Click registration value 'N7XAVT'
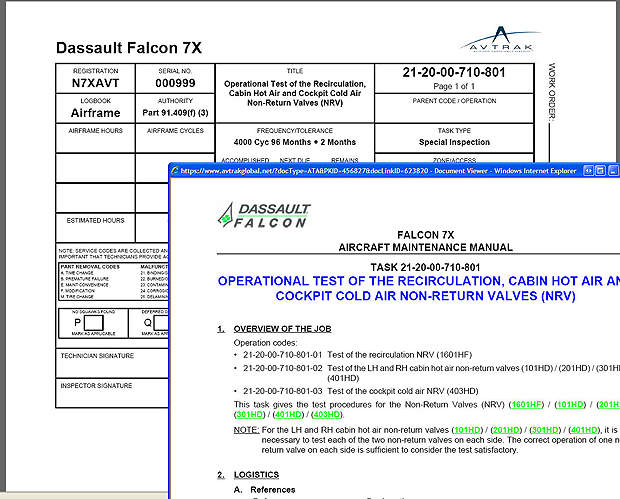620x499 pixels. [95, 83]
